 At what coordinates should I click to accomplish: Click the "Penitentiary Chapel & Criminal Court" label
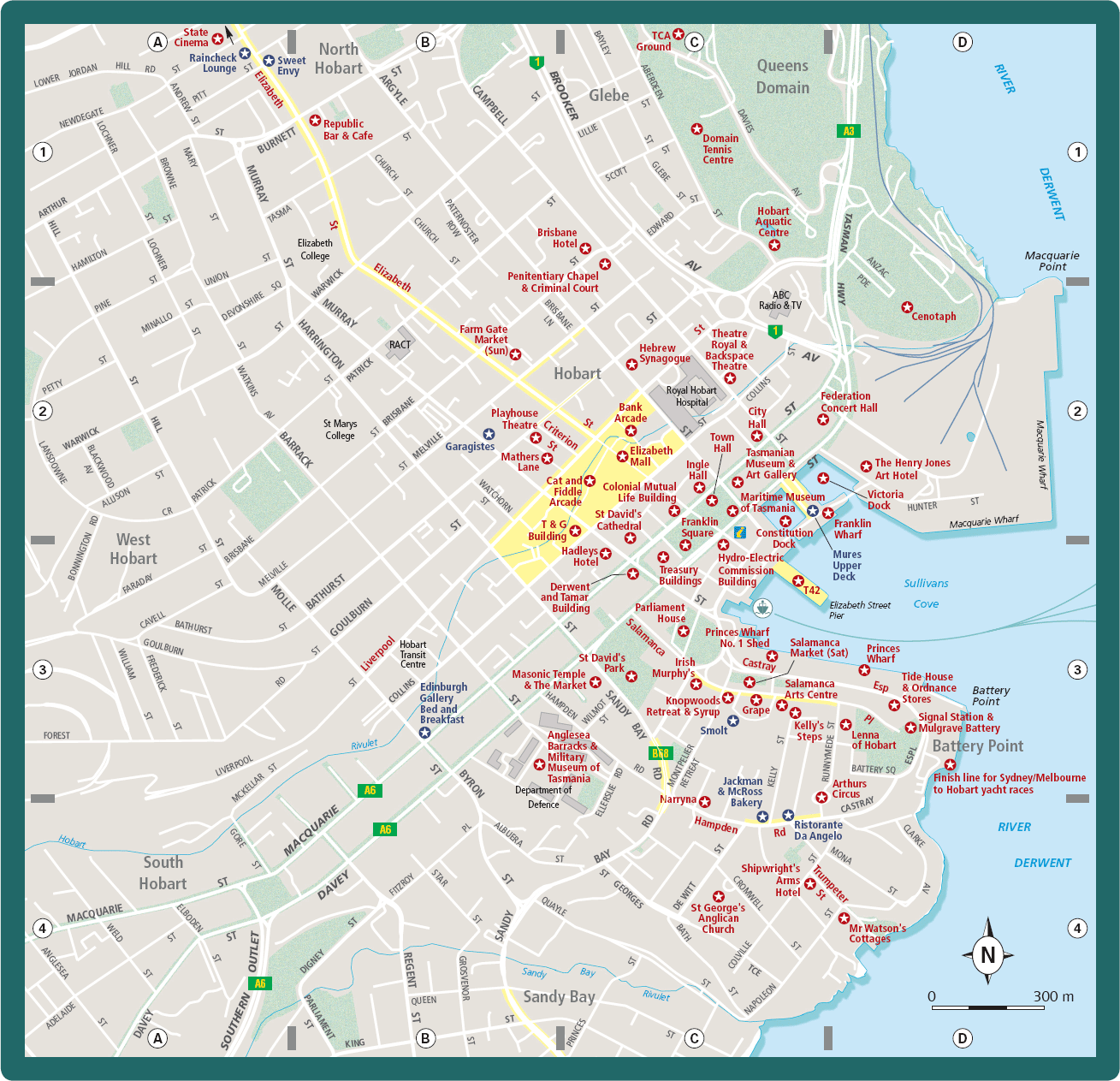553,282
